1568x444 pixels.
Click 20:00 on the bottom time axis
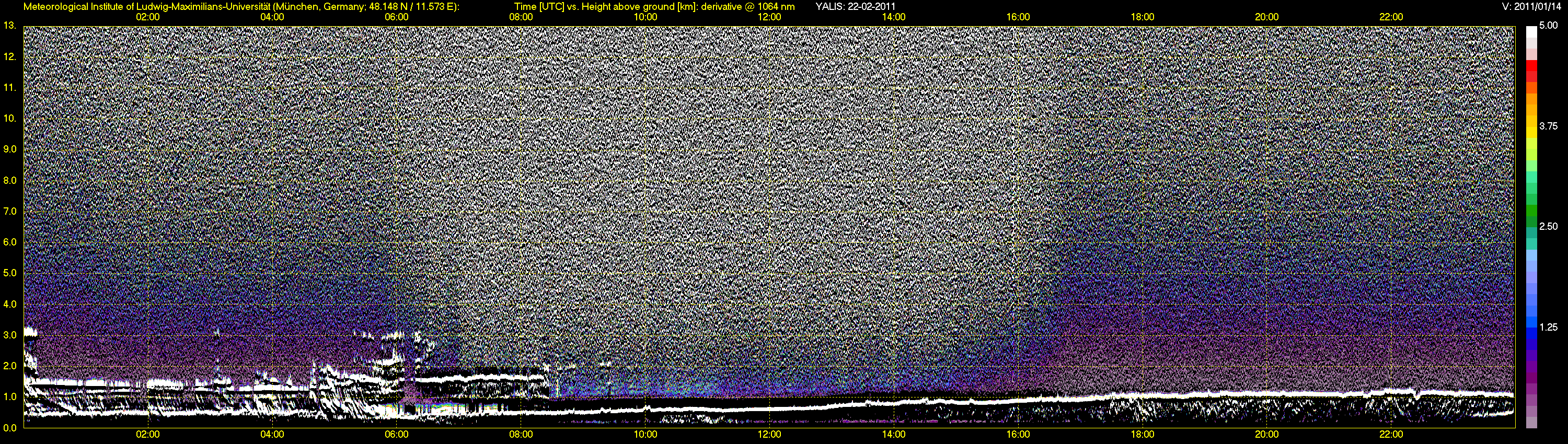coord(1267,434)
